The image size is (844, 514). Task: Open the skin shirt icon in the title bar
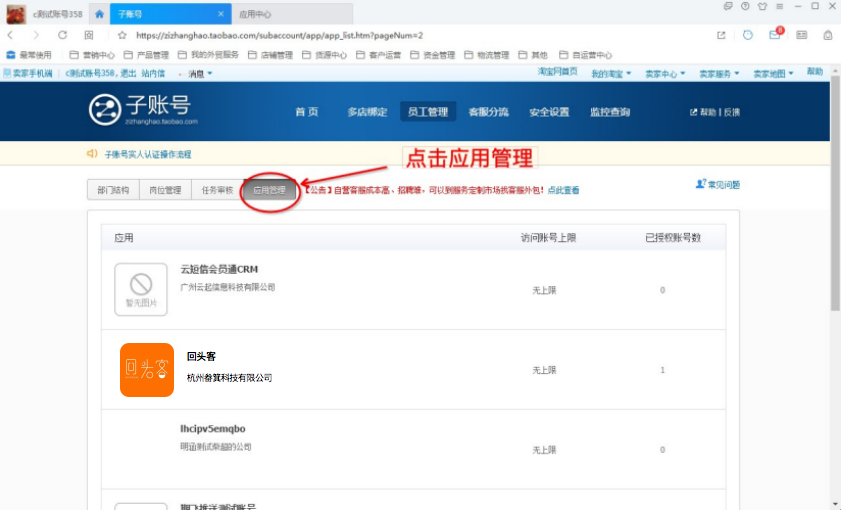[762, 6]
